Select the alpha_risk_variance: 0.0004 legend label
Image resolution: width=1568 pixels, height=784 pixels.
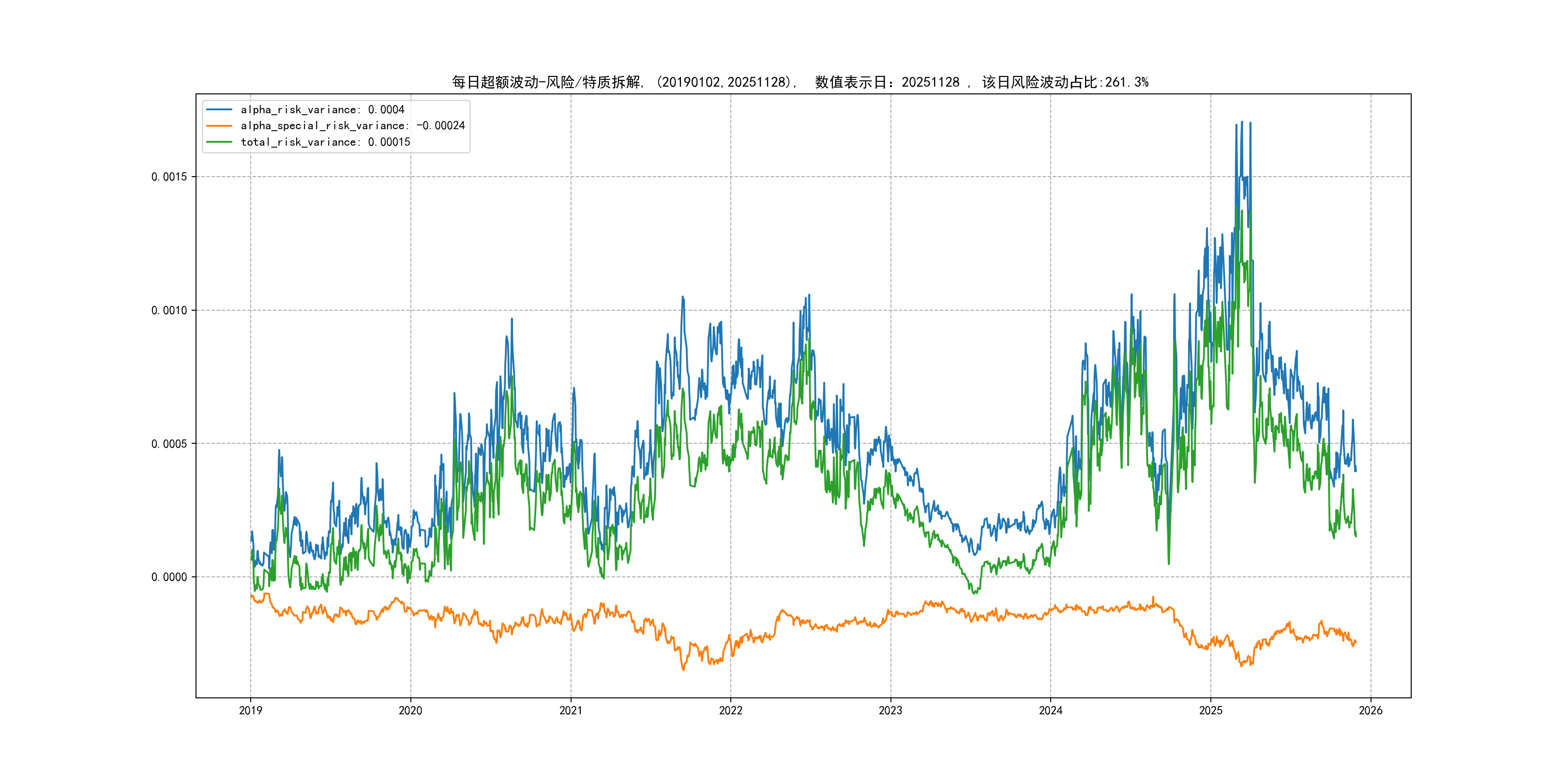tap(322, 109)
